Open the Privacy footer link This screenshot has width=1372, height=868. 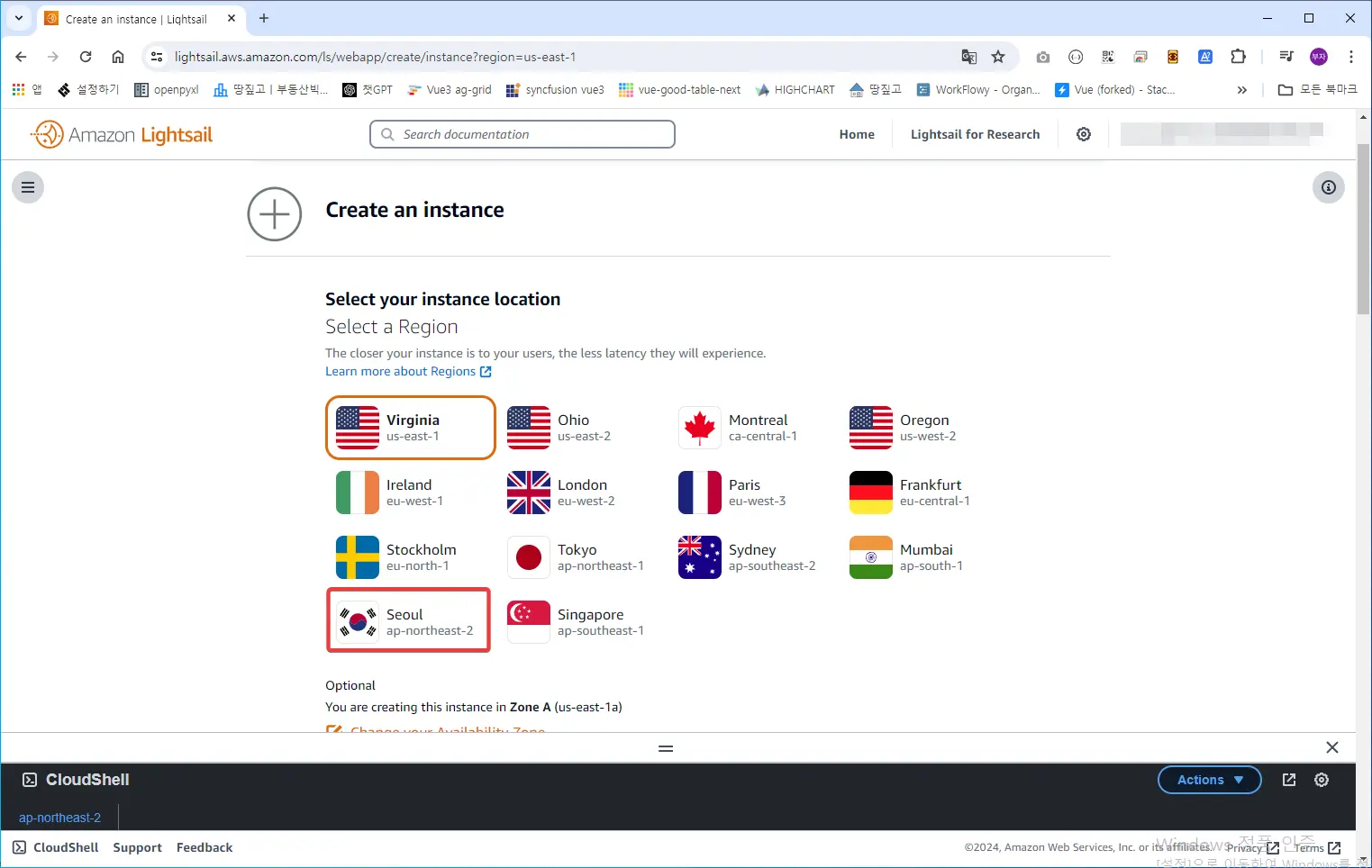(1252, 847)
